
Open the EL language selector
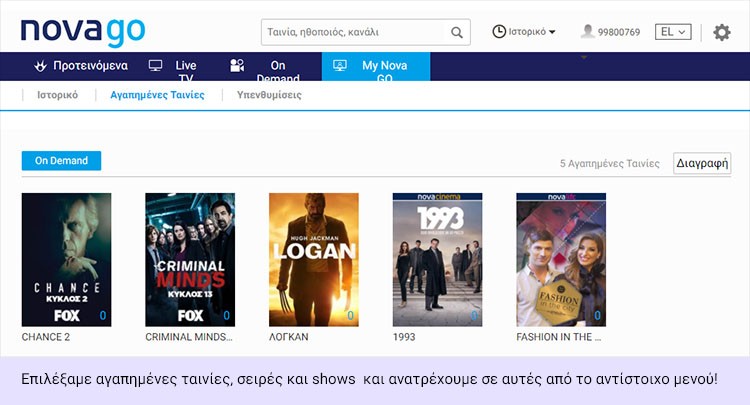coord(673,32)
